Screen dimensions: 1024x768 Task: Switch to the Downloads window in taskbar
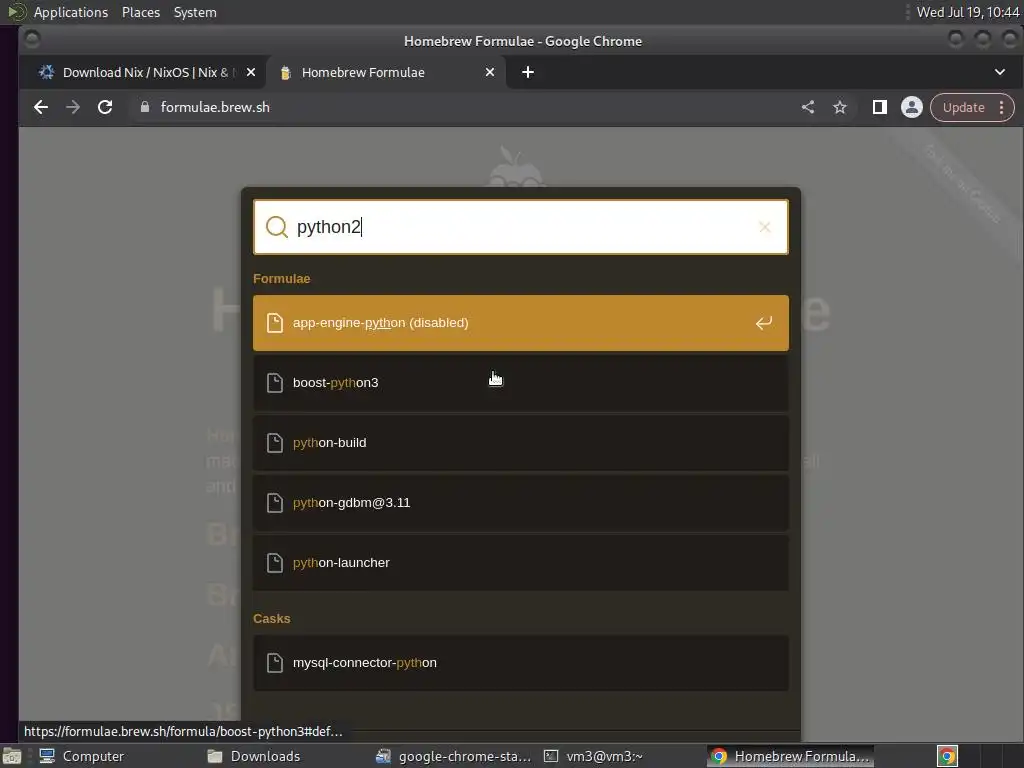click(x=255, y=756)
